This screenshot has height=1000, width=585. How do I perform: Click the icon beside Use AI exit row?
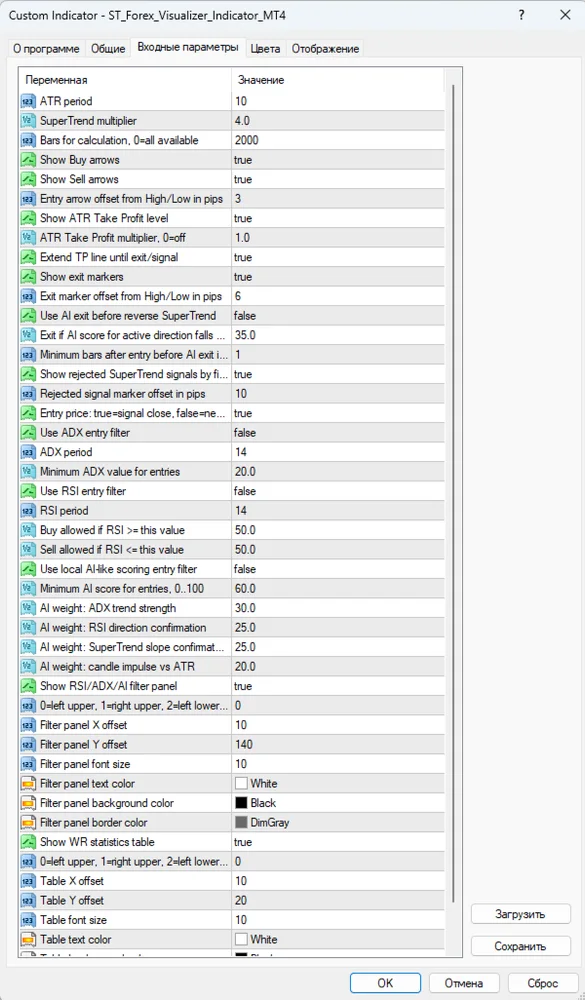point(28,316)
